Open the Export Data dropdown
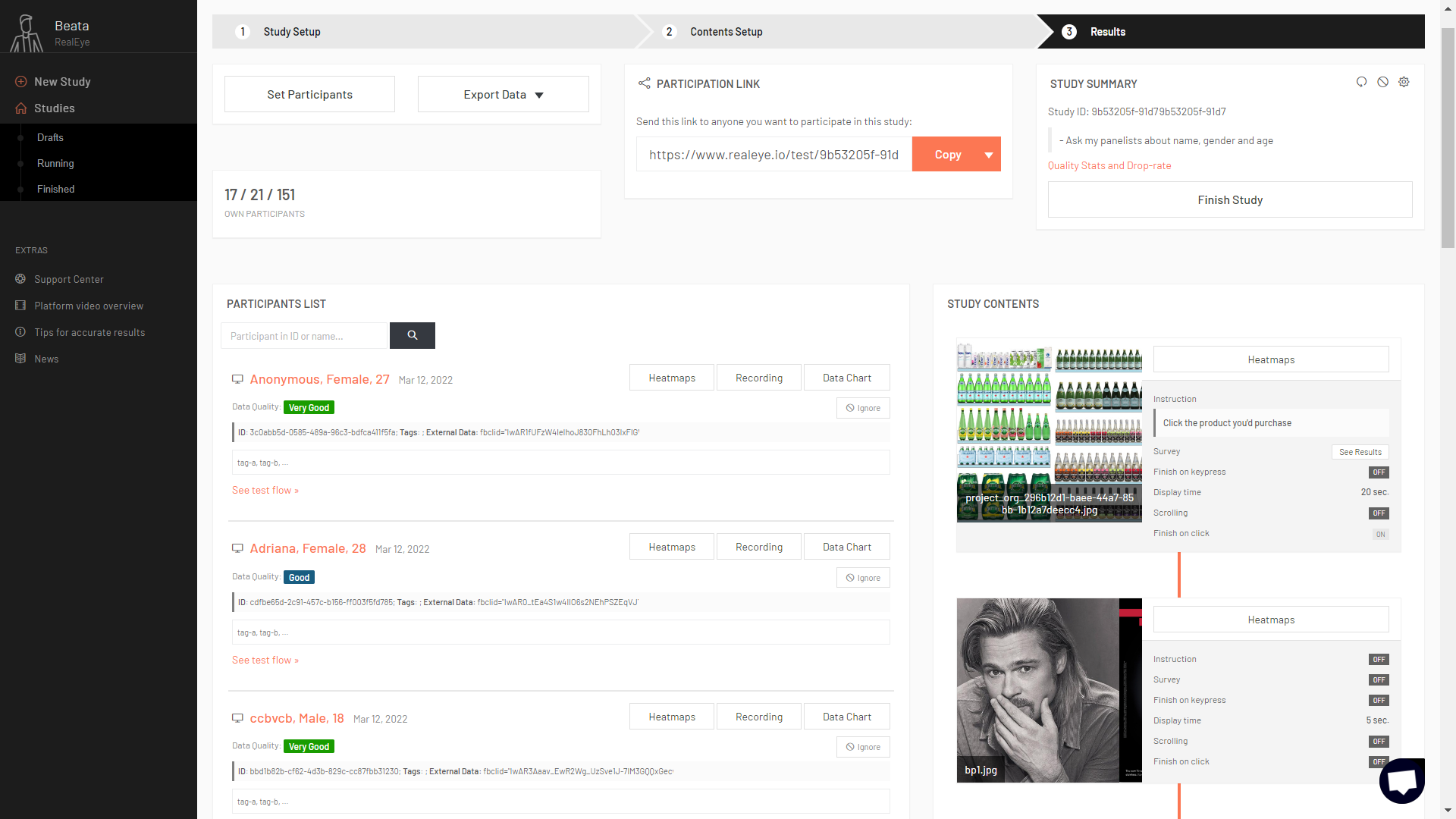This screenshot has height=819, width=1456. point(503,94)
